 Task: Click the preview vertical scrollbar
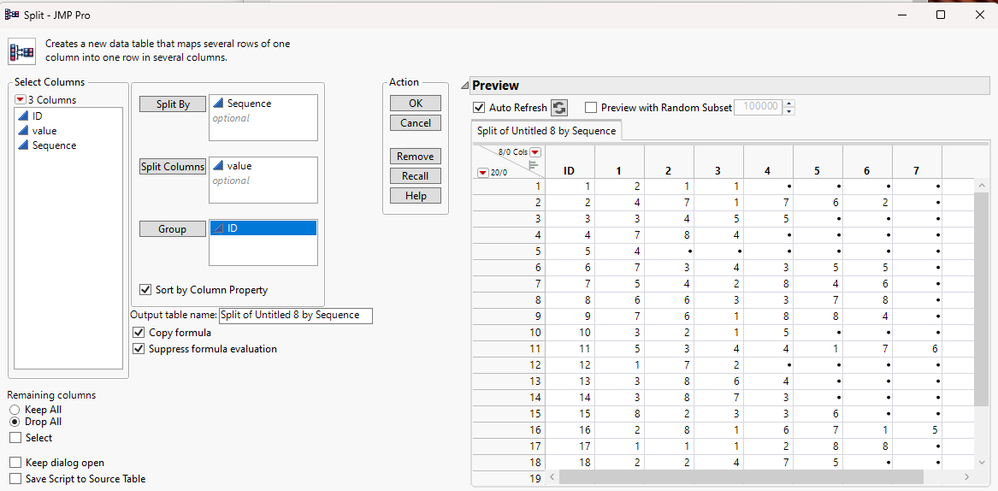point(981,299)
